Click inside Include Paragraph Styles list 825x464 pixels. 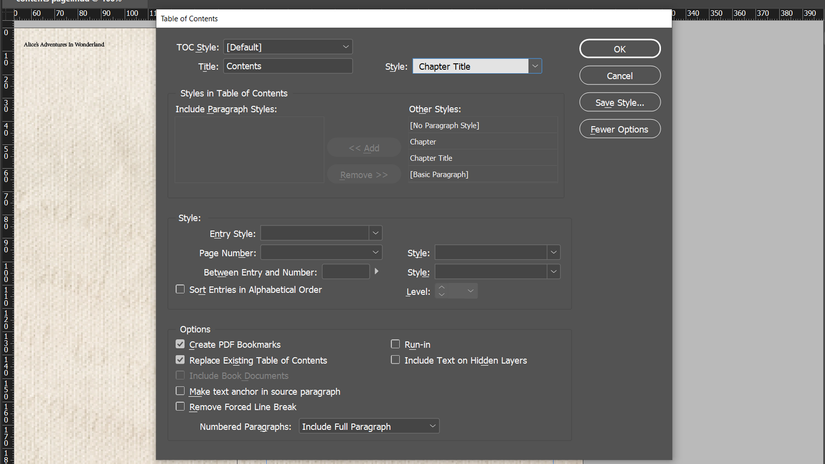(x=249, y=149)
